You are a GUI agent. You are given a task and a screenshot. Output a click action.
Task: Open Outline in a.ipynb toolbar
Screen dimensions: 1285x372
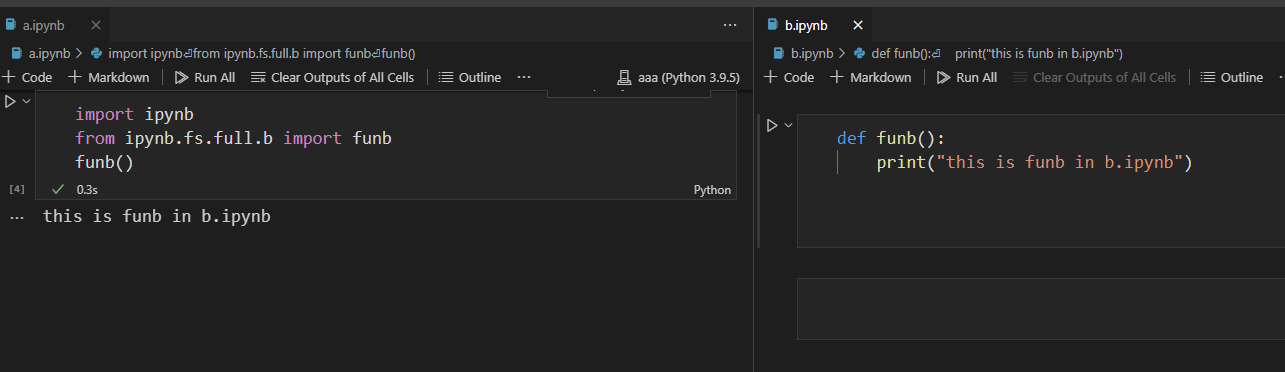pyautogui.click(x=470, y=77)
